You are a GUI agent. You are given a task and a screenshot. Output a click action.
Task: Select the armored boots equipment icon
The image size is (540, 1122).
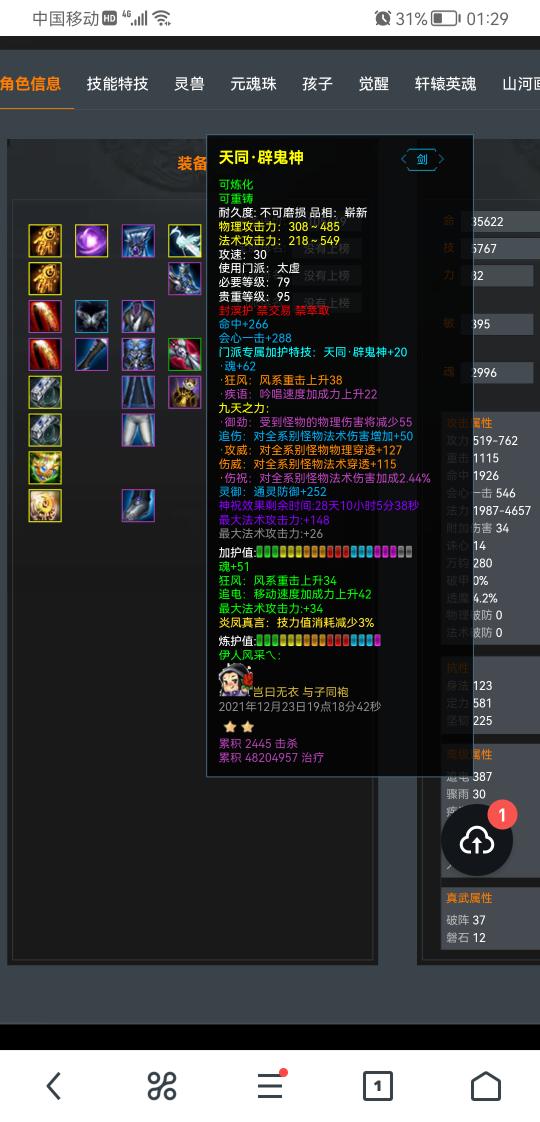(138, 505)
